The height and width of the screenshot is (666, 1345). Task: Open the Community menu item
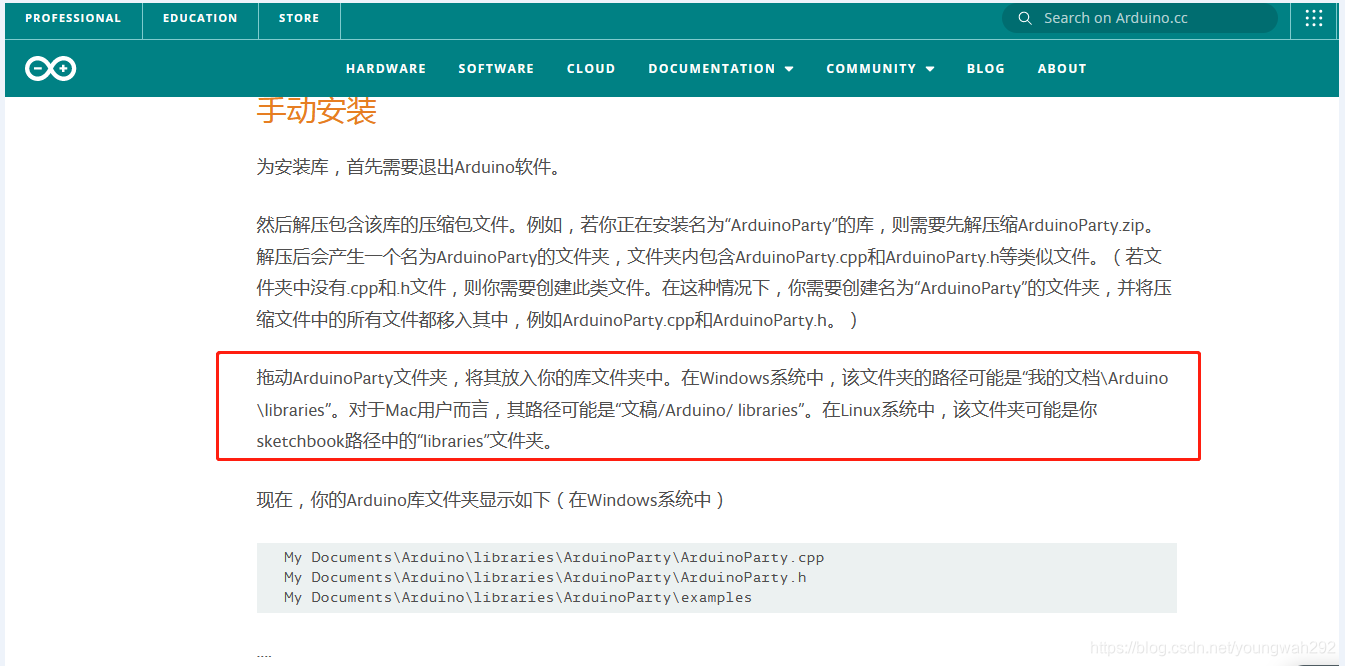tap(871, 69)
